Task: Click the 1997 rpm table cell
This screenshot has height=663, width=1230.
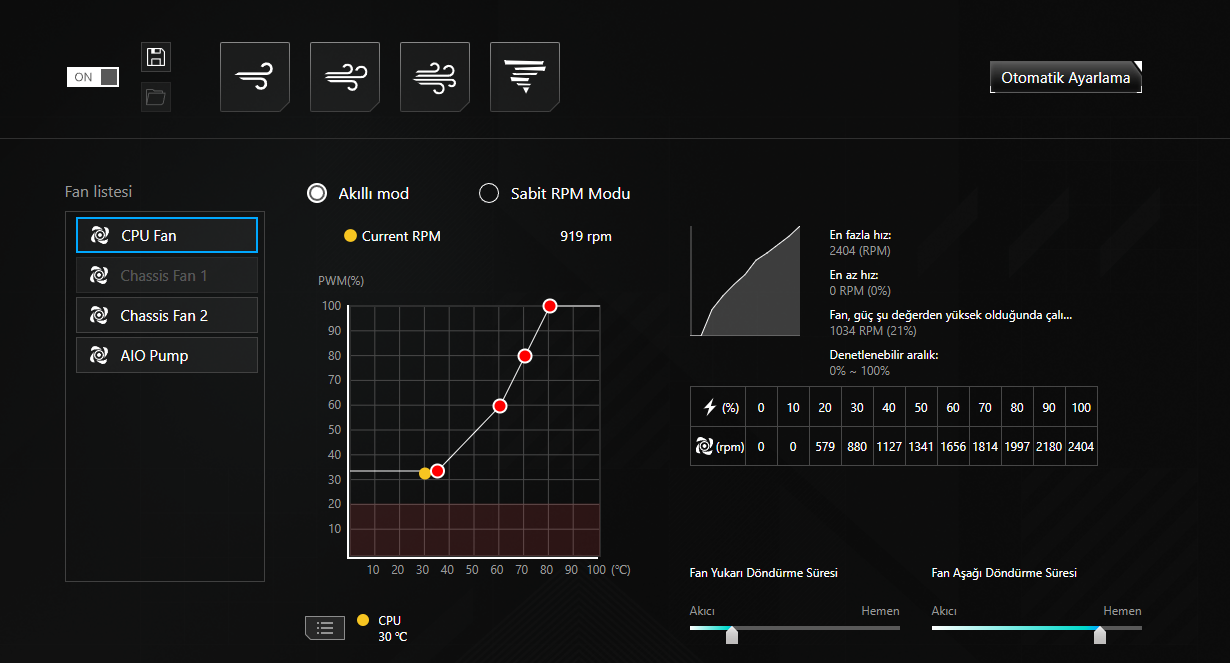Action: click(1017, 447)
